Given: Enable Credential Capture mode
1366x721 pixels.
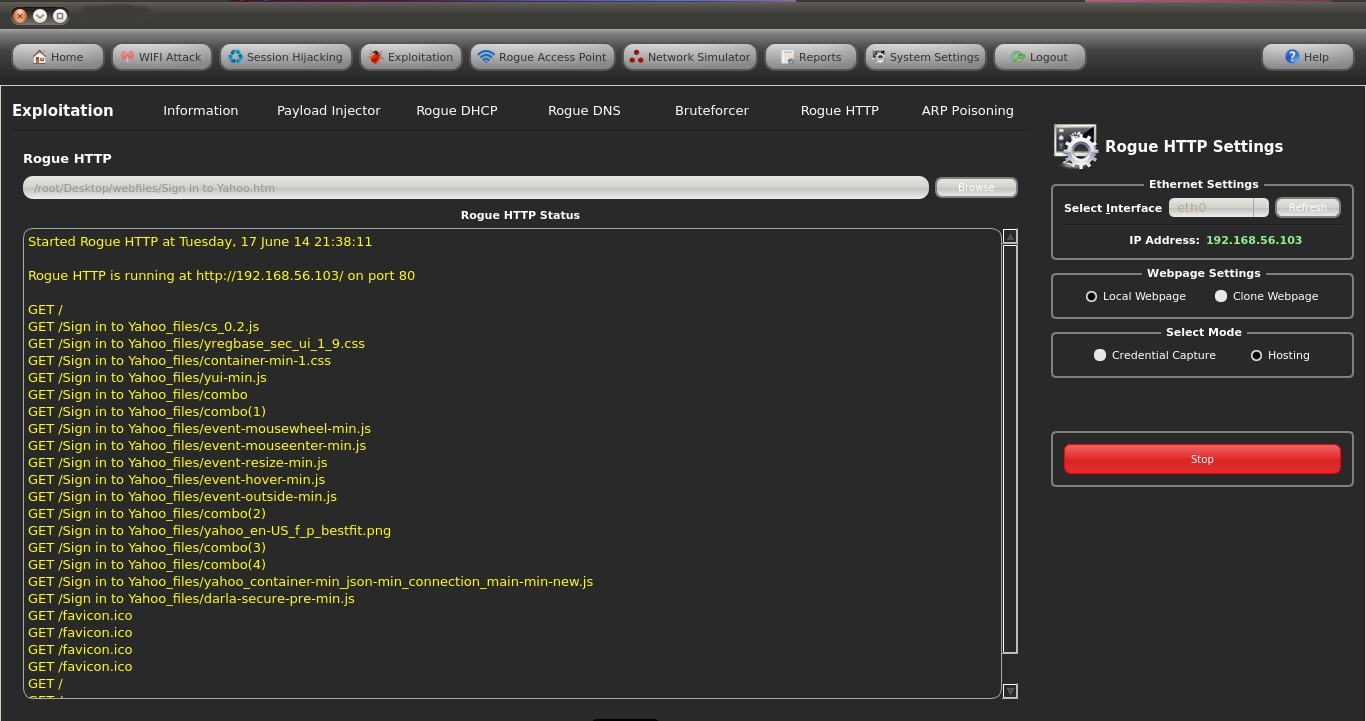Looking at the screenshot, I should pyautogui.click(x=1100, y=355).
